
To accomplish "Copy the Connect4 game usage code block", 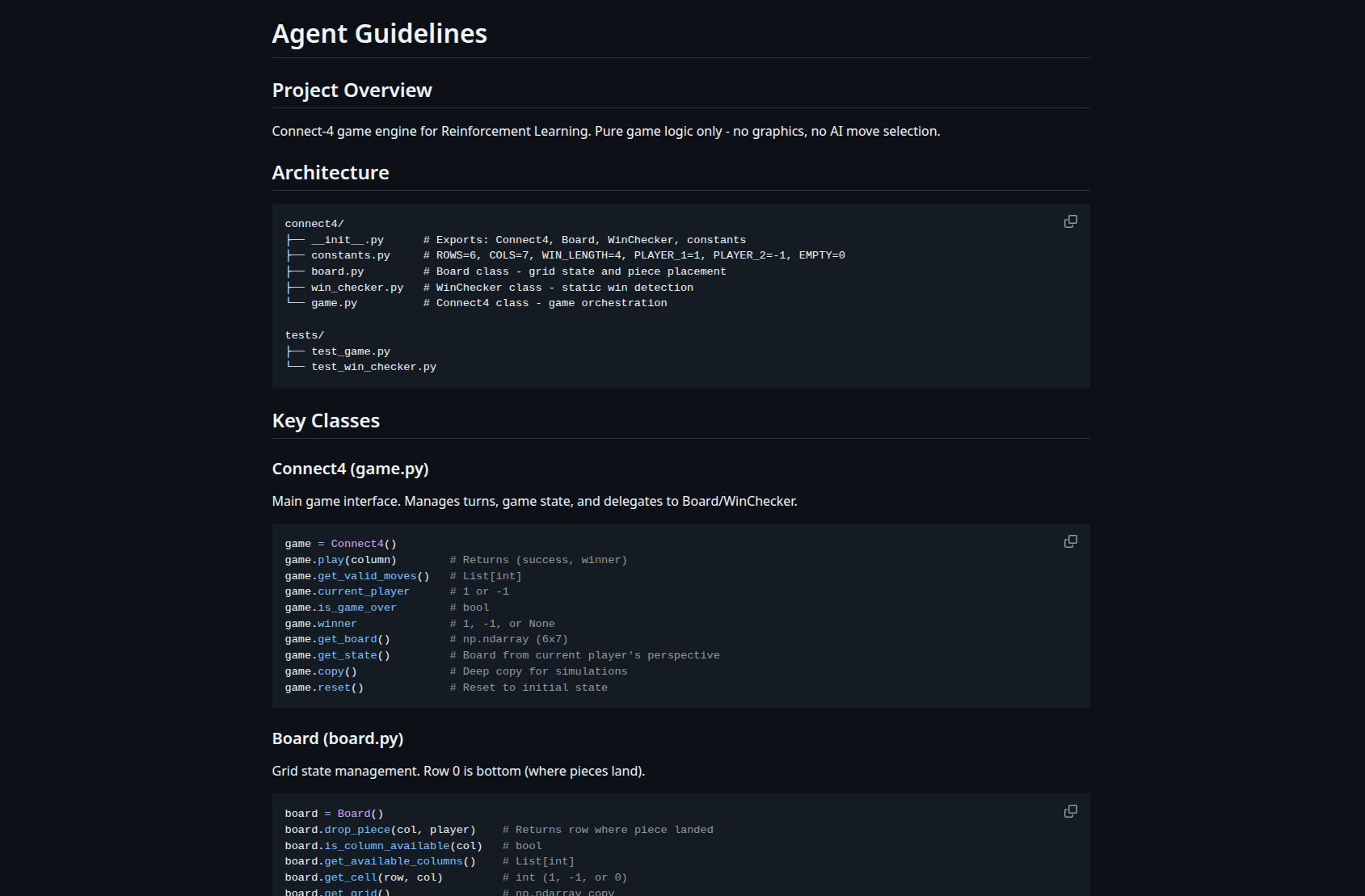I will (x=1070, y=541).
